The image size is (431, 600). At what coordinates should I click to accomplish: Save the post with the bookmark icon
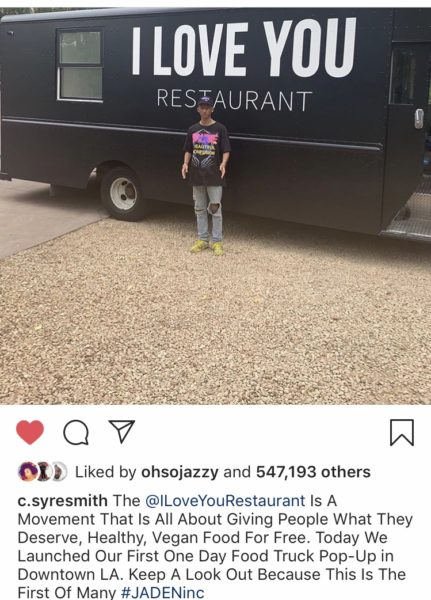click(x=402, y=432)
